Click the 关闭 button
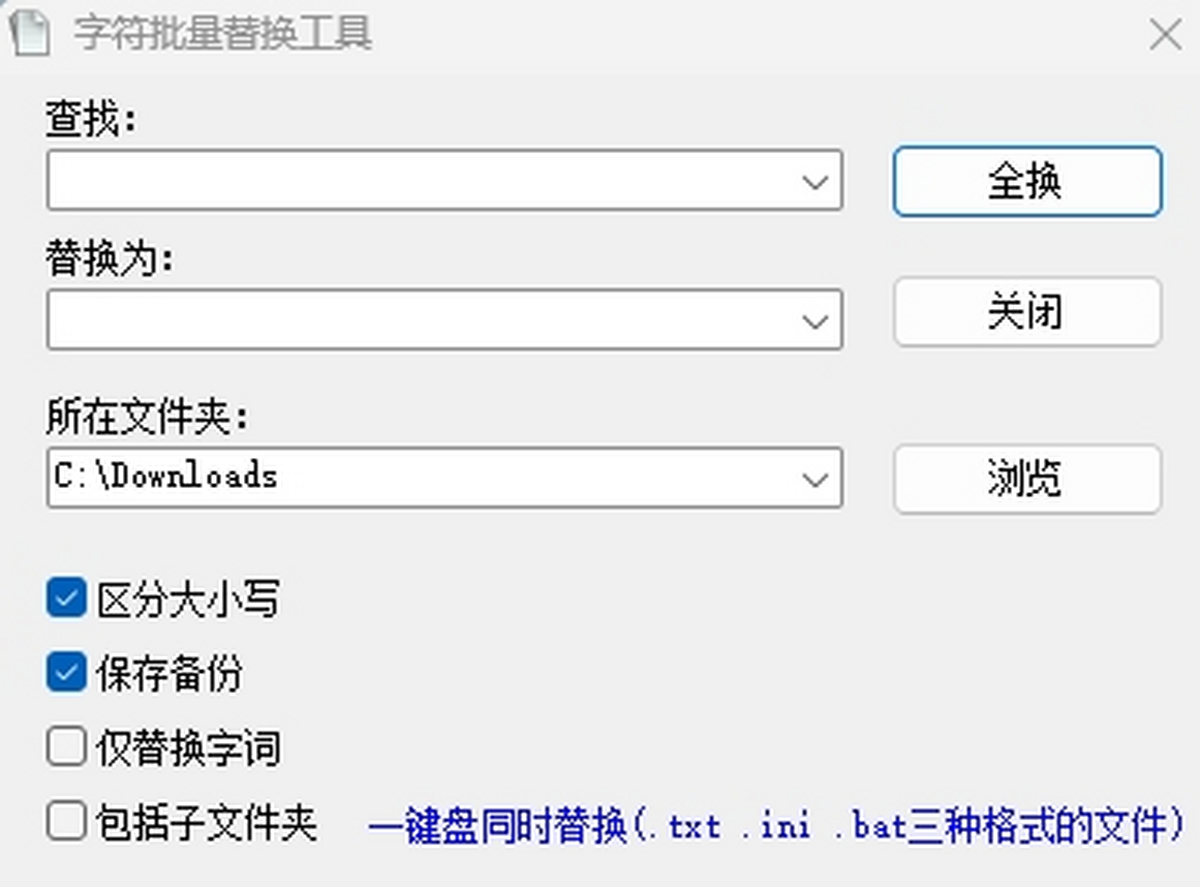Viewport: 1200px width, 887px height. 1027,312
